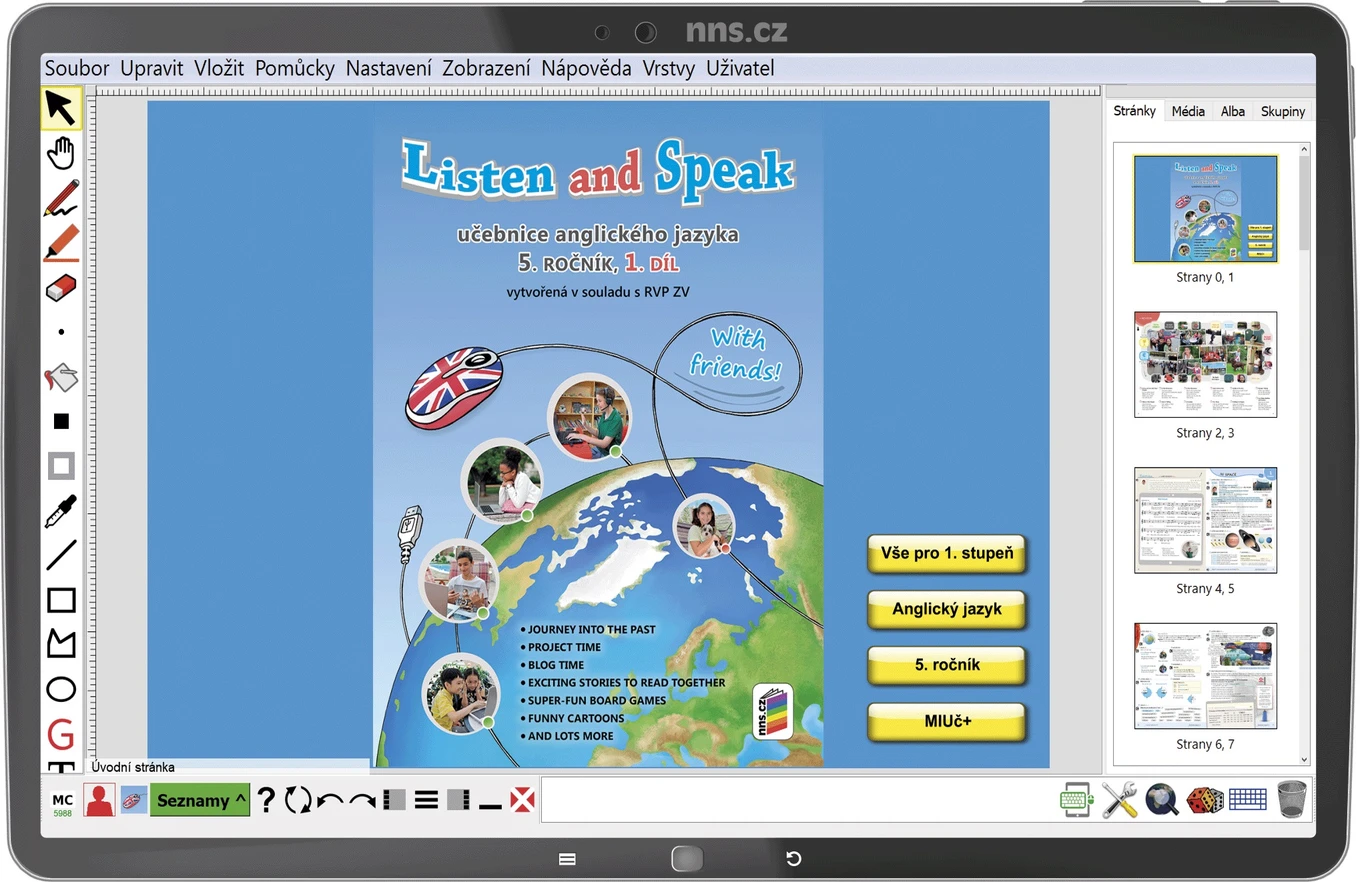Open the dice tool
Image resolution: width=1360 pixels, height=882 pixels.
(x=1205, y=800)
